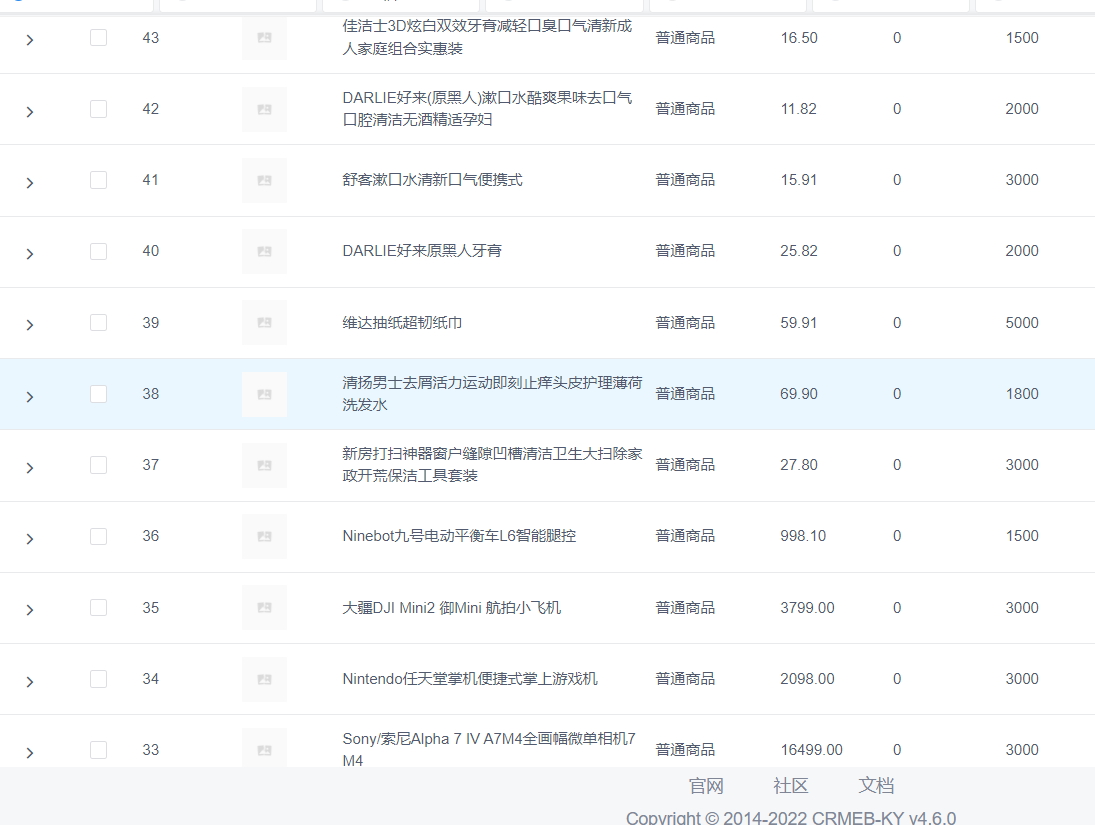The width and height of the screenshot is (1095, 825).
Task: Click Ninebot九号电动平衡车L6智能腿控
Action: pyautogui.click(x=460, y=536)
